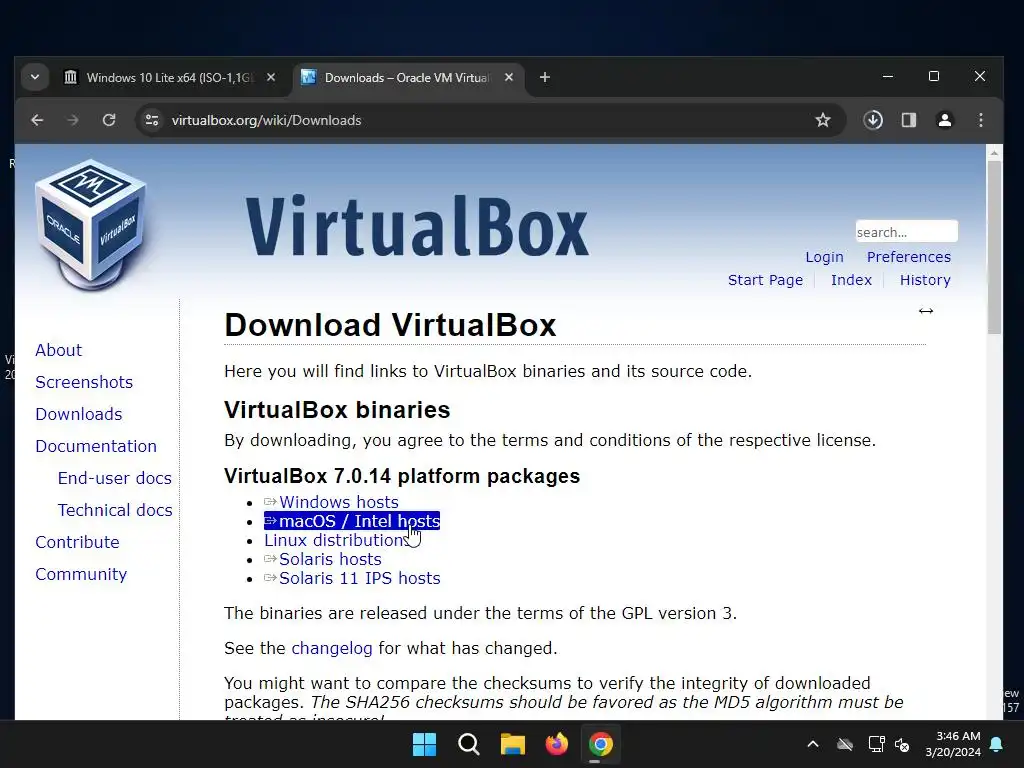
Task: Open the tab search dropdown arrow
Action: pos(35,78)
